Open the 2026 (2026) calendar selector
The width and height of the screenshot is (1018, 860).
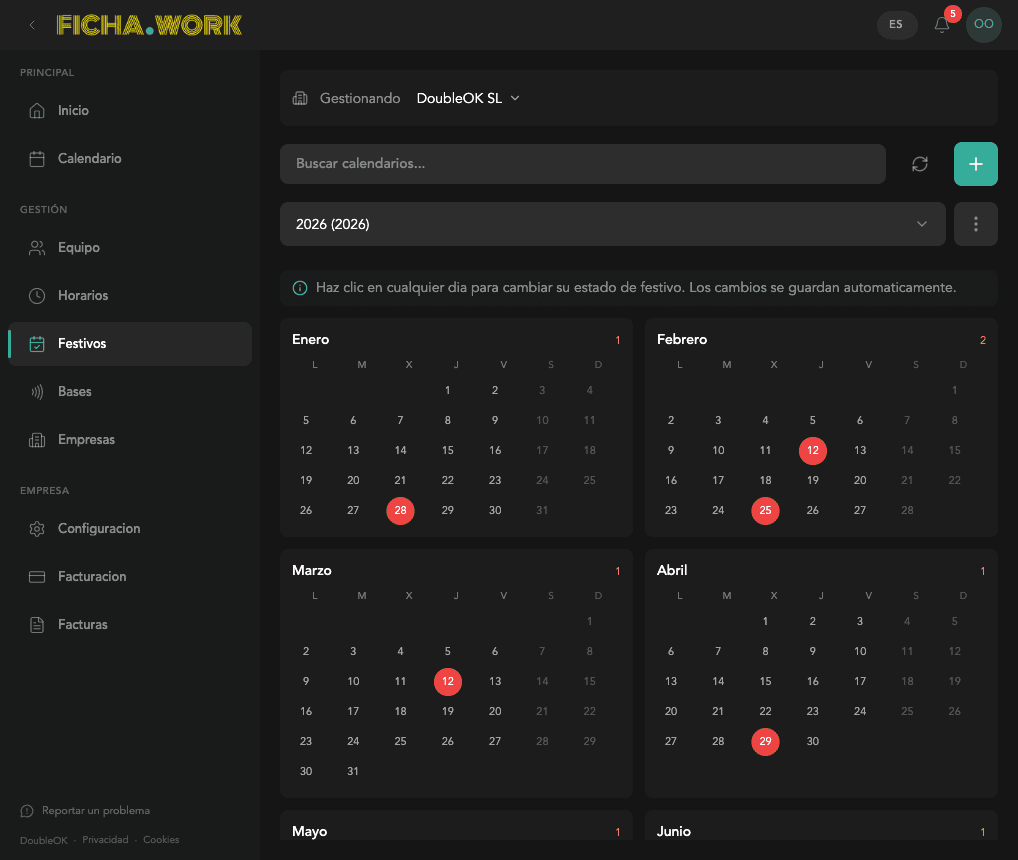click(x=612, y=224)
